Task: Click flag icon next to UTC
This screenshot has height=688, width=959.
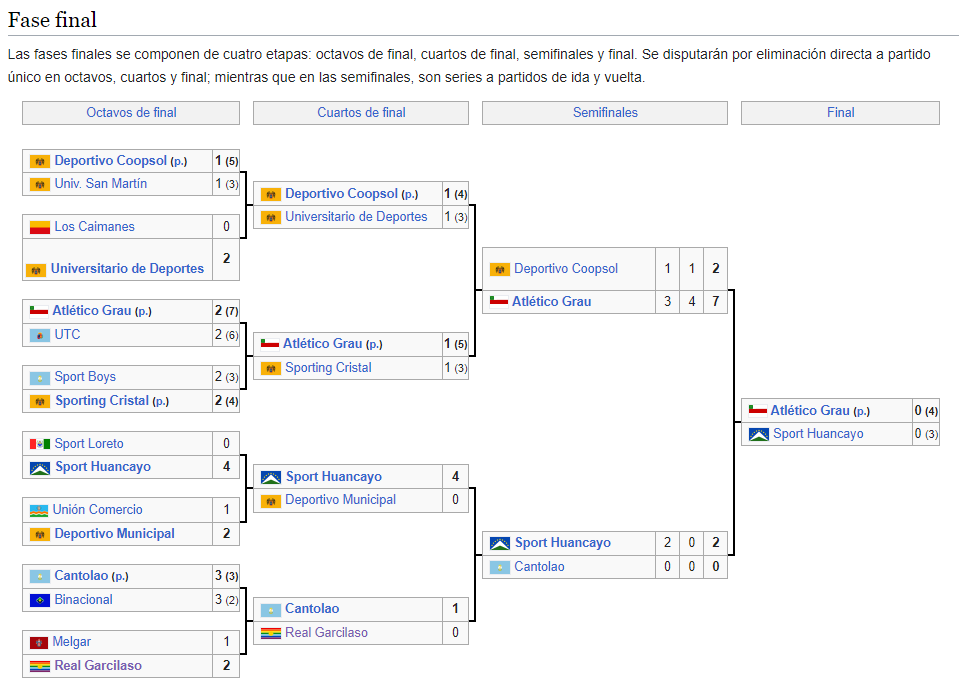Action: 40,335
